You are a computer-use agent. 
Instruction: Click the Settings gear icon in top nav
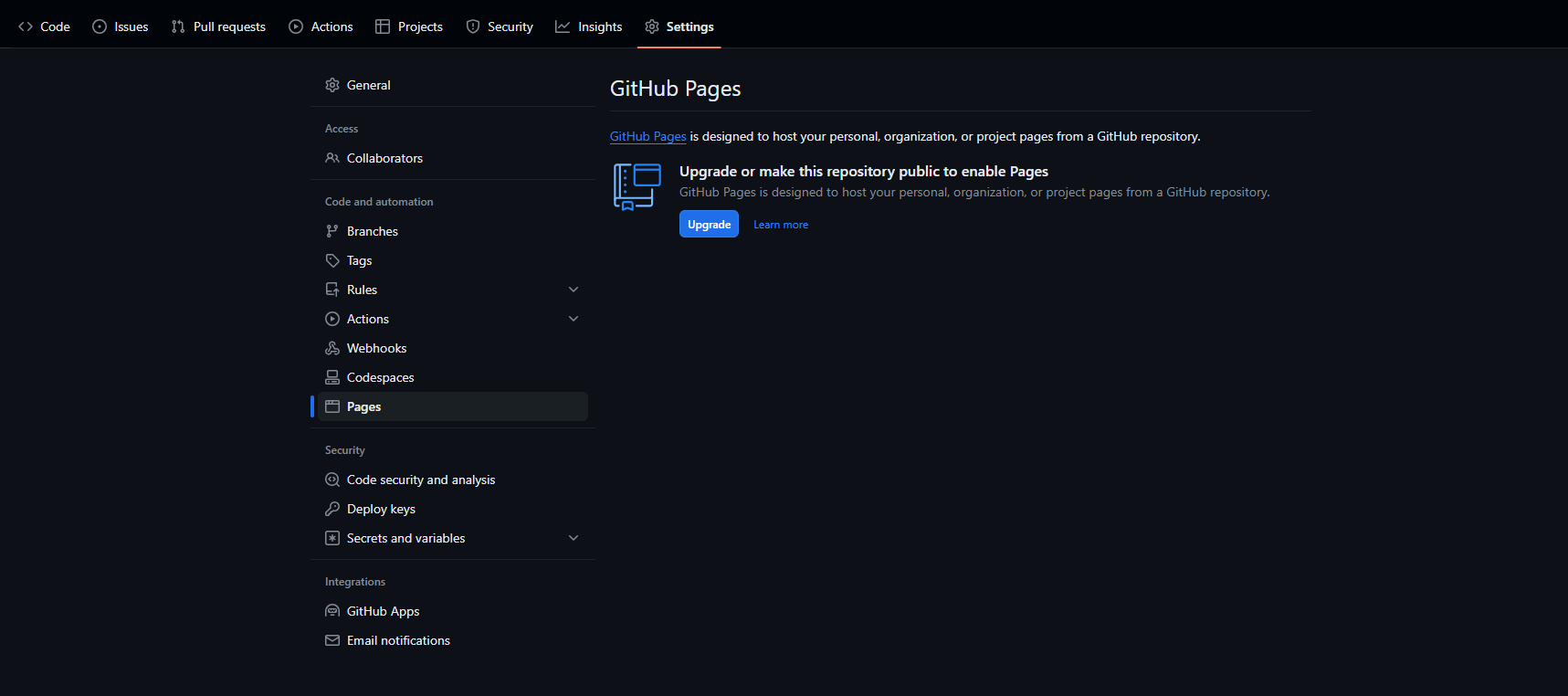click(652, 26)
